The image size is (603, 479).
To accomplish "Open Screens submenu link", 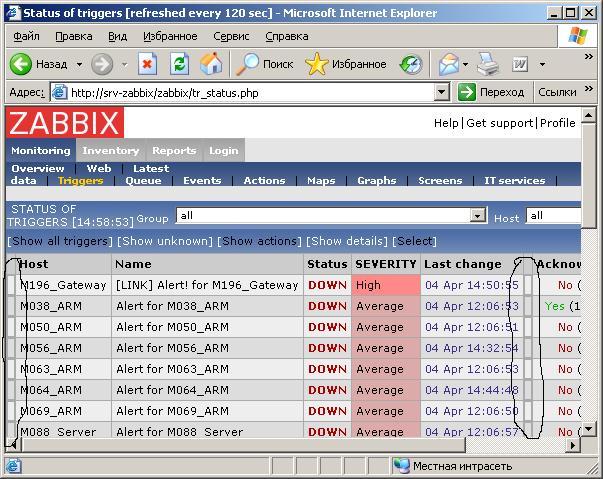I will click(440, 181).
